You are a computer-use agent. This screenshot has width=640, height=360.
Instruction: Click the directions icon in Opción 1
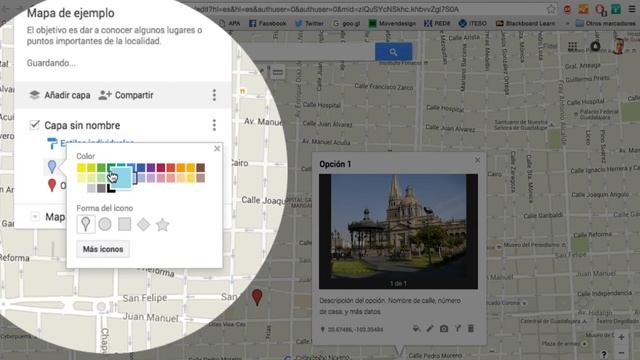[x=458, y=329]
